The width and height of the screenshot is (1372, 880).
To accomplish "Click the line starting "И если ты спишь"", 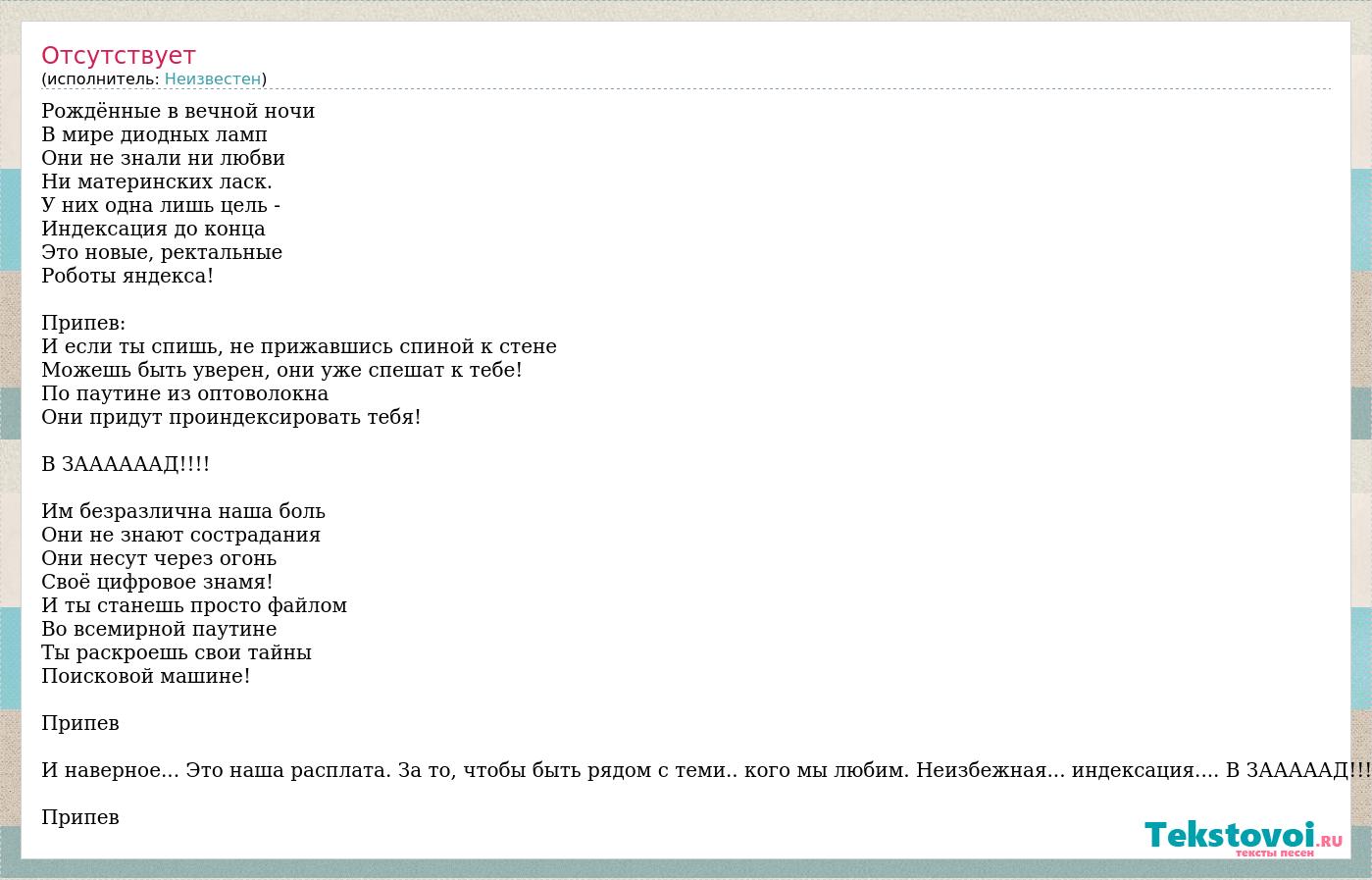I will click(299, 346).
